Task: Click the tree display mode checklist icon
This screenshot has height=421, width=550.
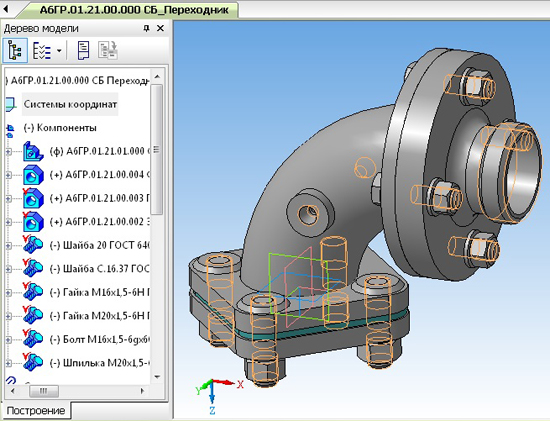Action: tap(42, 51)
